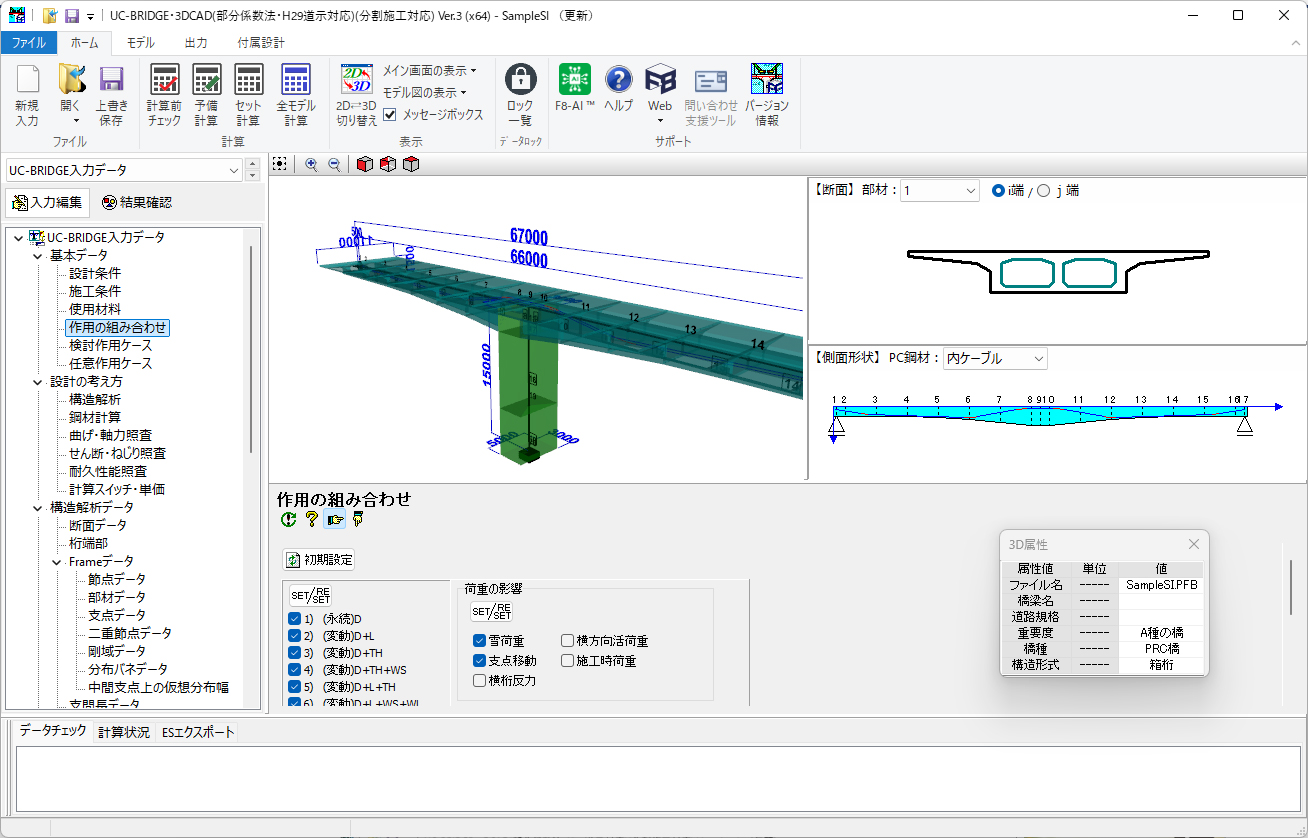Switch to the 計算状況 tab
Screen dimensions: 1308x838
(x=123, y=732)
